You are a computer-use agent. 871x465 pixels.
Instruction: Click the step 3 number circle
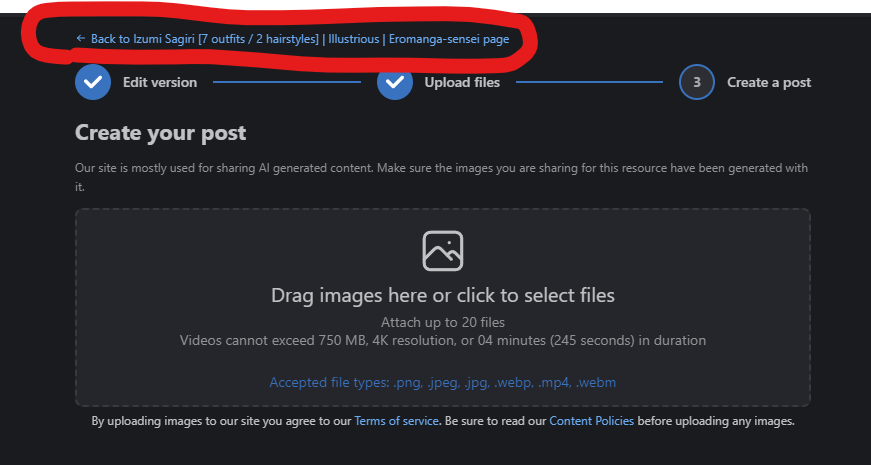[x=697, y=82]
